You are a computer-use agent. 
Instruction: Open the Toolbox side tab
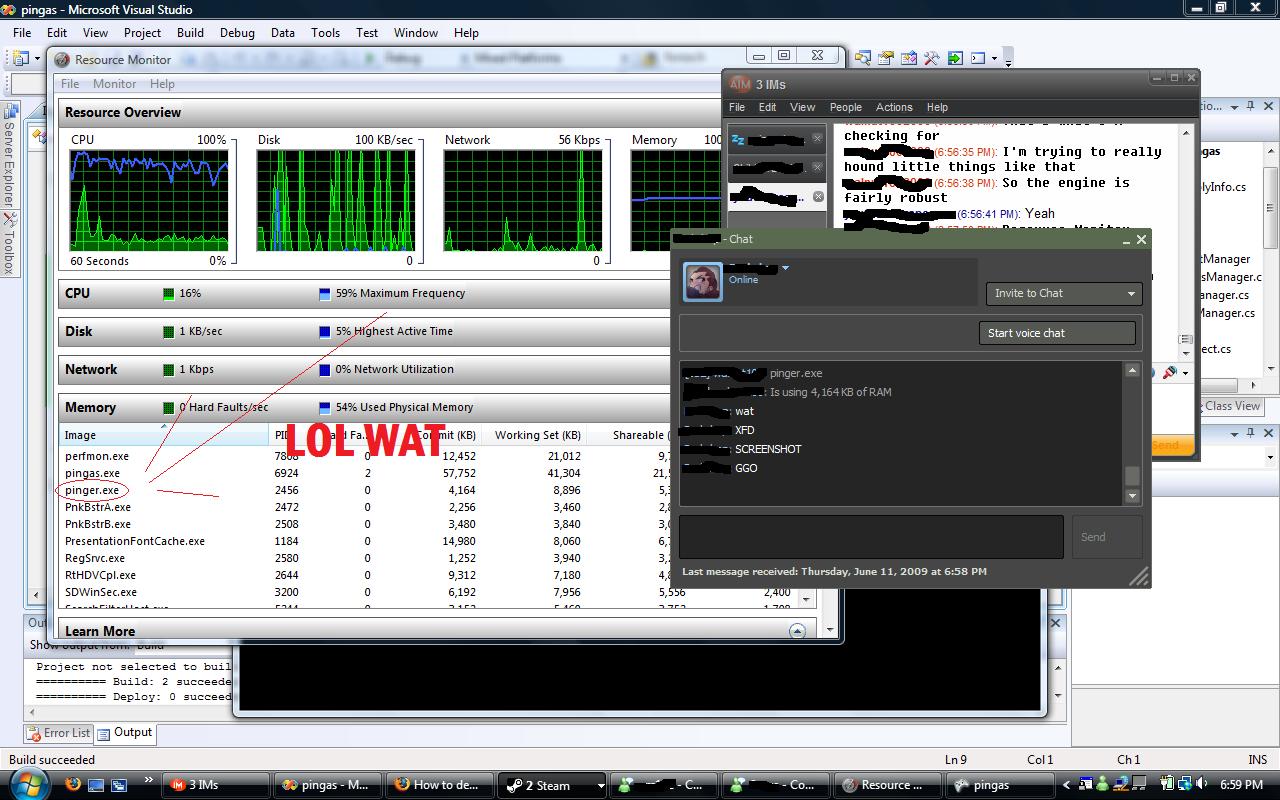[9, 244]
